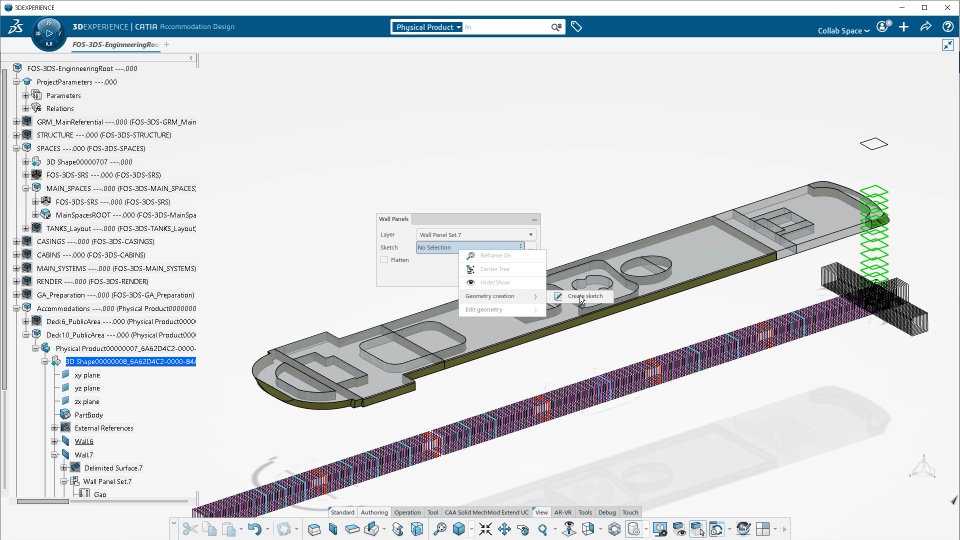Click the Sketch No Selection field
This screenshot has height=540, width=960.
point(470,247)
